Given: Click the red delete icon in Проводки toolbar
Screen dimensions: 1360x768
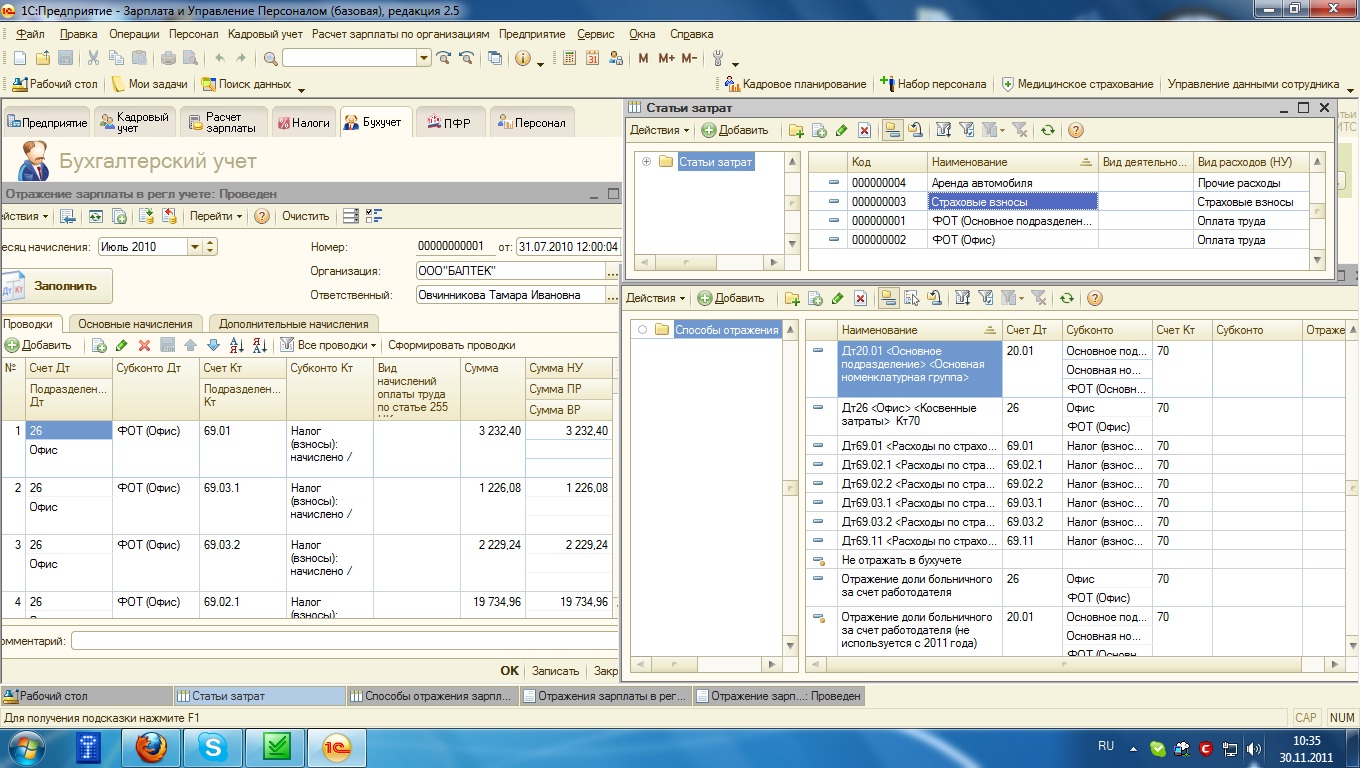Looking at the screenshot, I should 144,345.
